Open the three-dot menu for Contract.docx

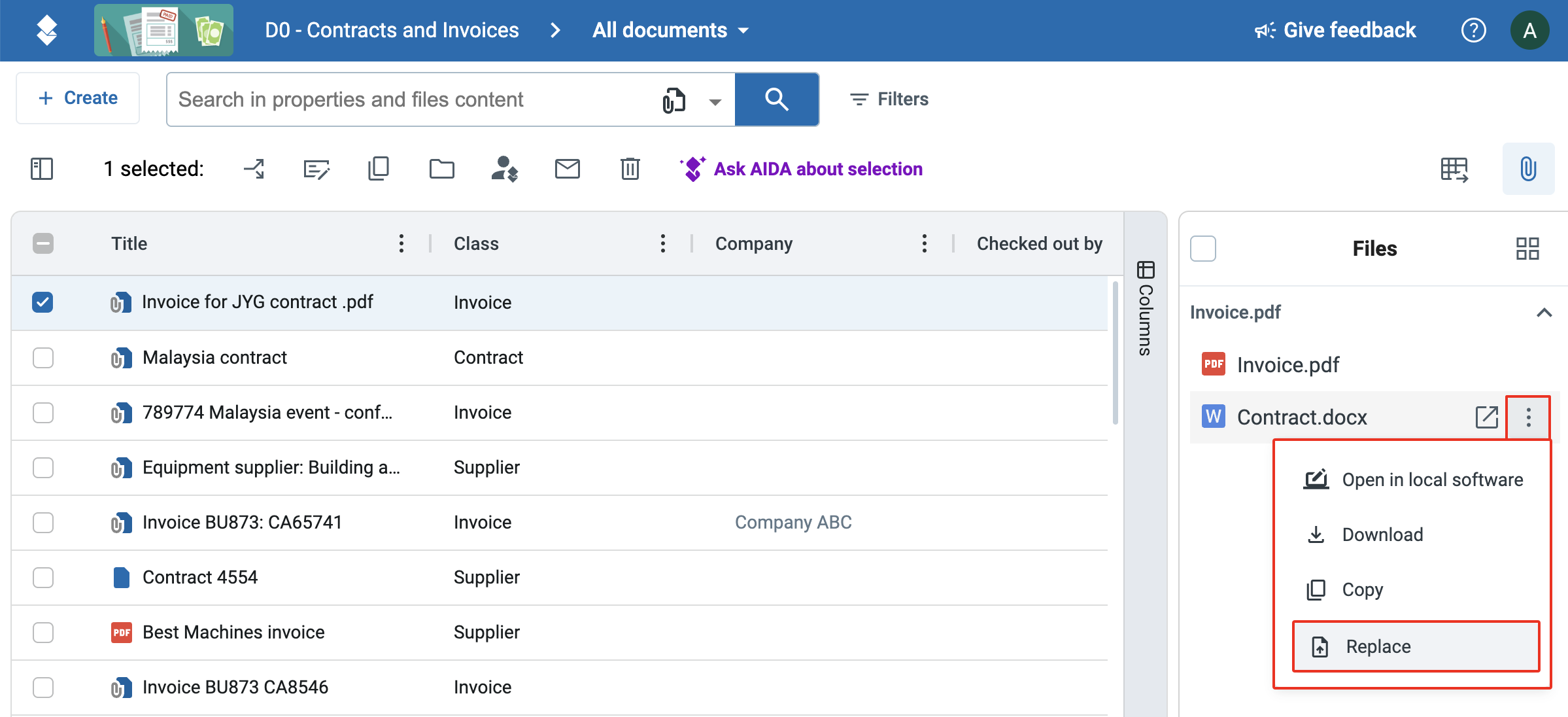pos(1528,417)
